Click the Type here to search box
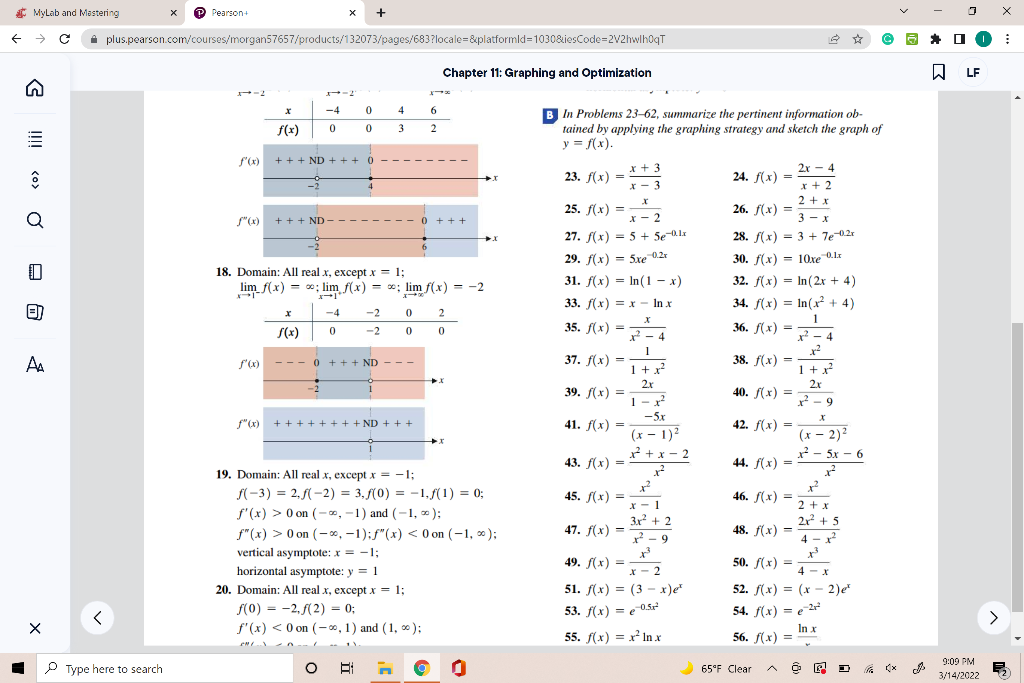This screenshot has height=683, width=1024. point(165,668)
